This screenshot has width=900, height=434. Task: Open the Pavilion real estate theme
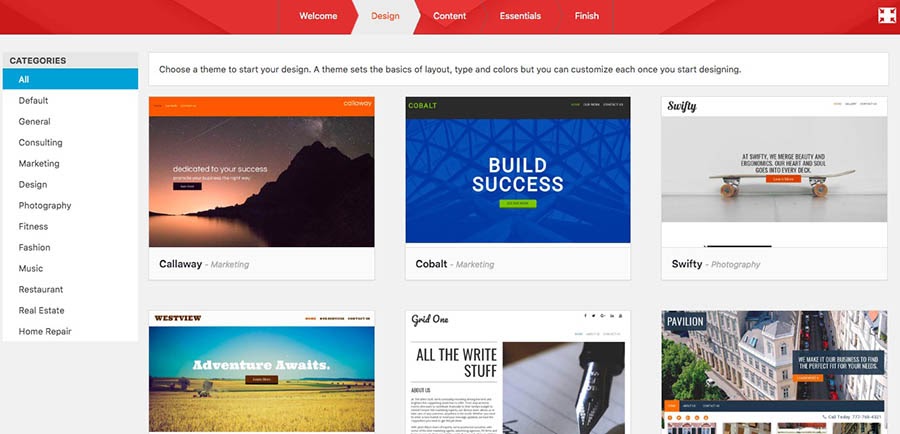(x=774, y=372)
